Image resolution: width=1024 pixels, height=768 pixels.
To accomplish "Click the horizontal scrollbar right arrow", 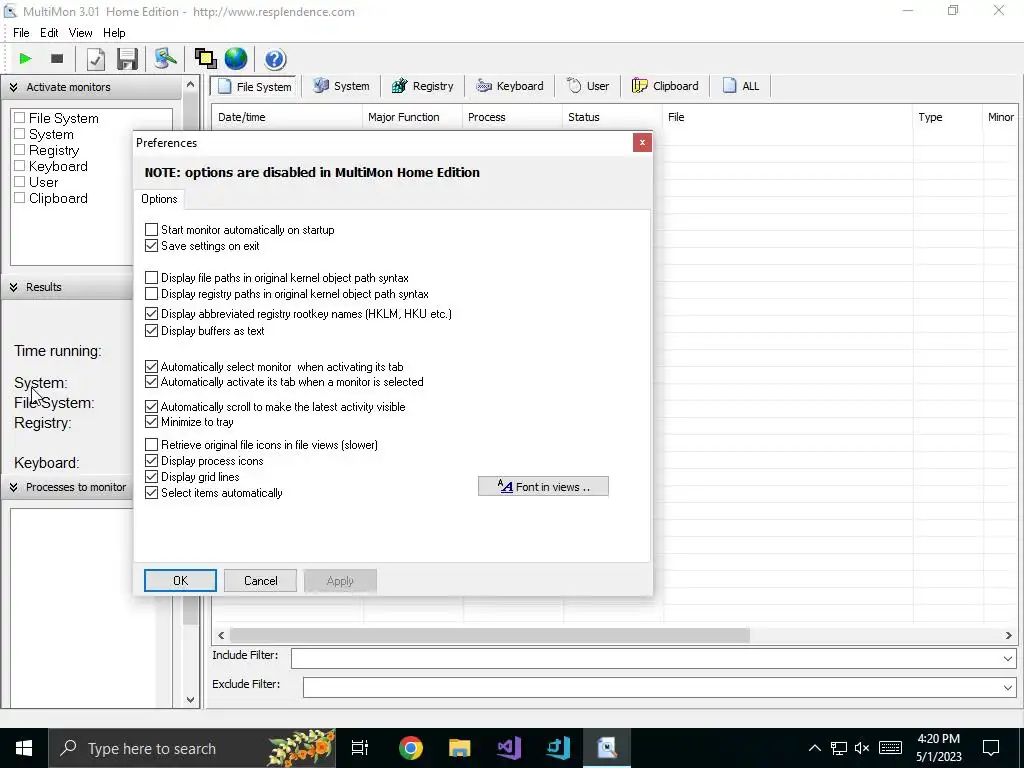I will point(1008,635).
